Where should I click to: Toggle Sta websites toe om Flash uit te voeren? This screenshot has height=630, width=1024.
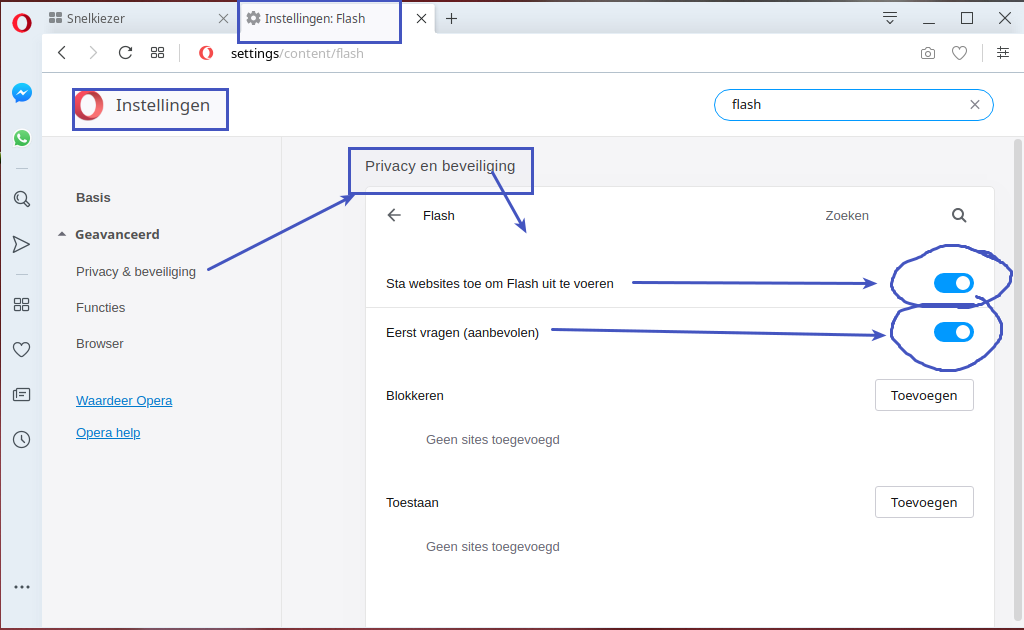pos(953,283)
